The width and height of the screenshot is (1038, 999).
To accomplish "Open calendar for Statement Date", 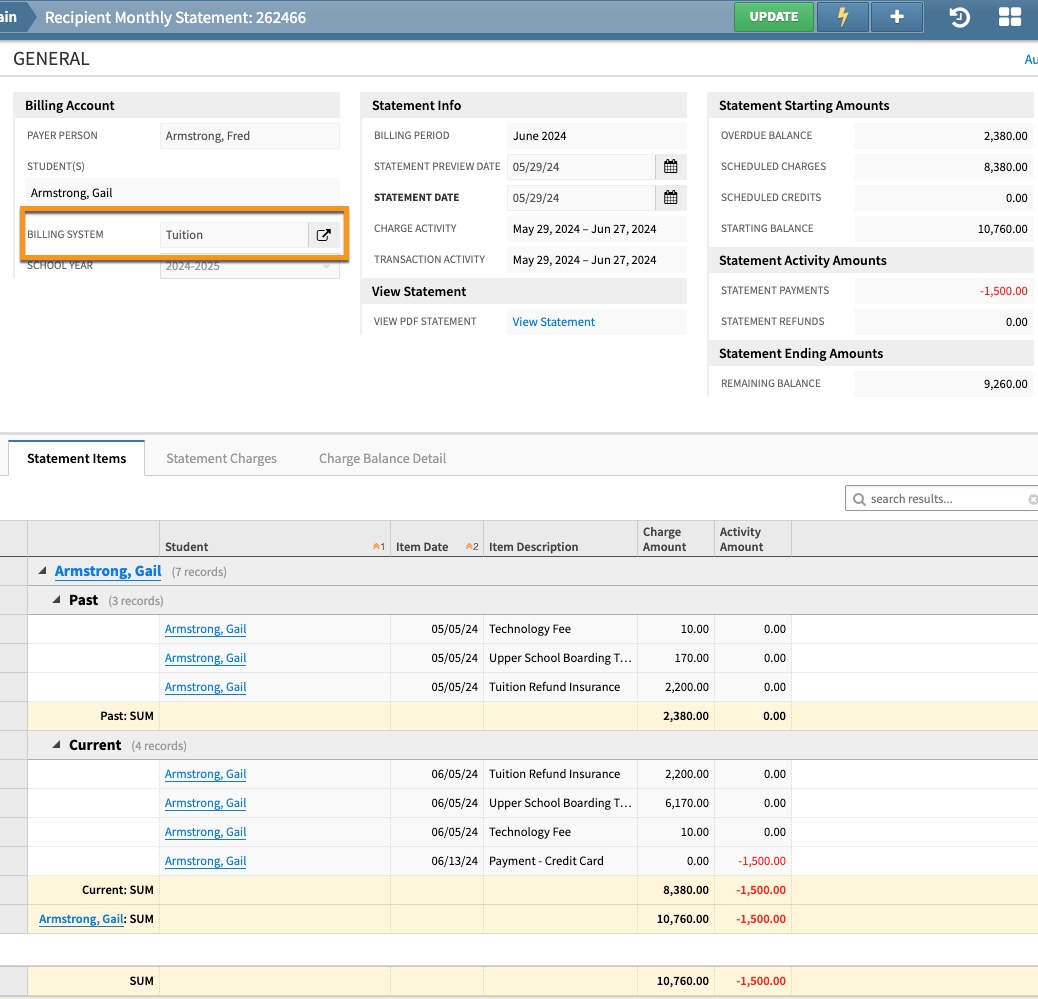I will 671,198.
